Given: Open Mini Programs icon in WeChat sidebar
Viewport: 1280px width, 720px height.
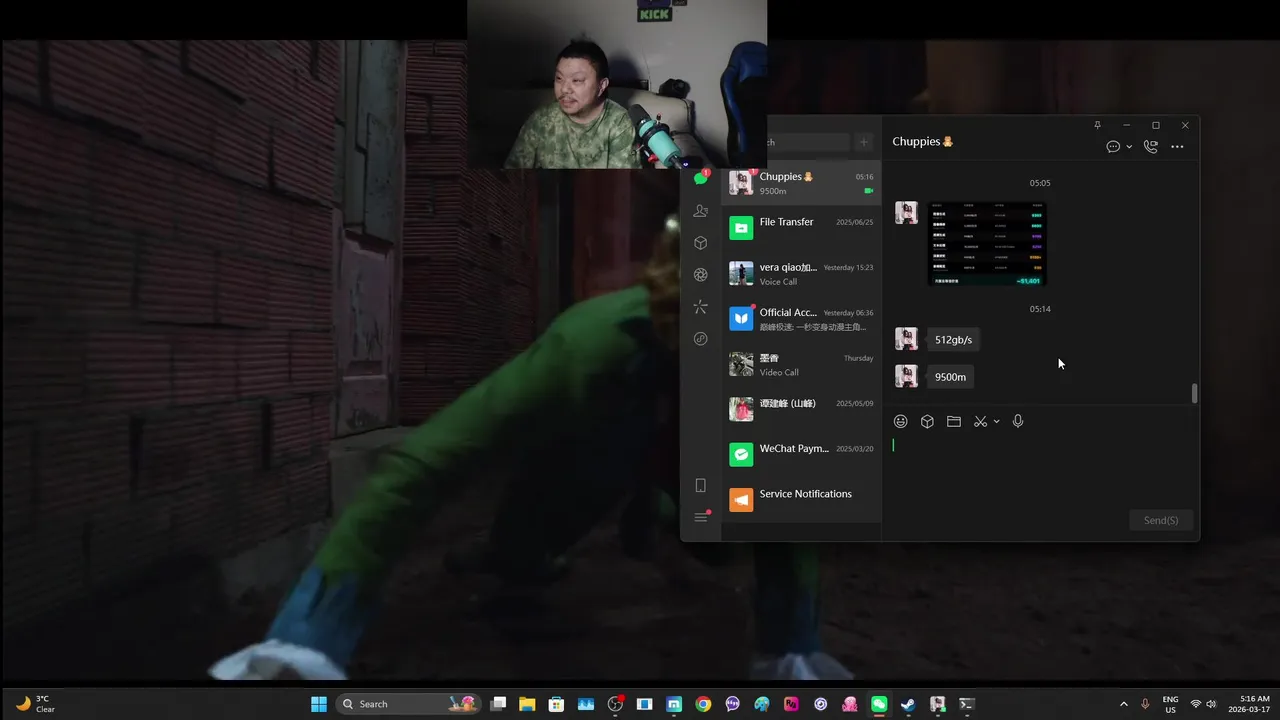Looking at the screenshot, I should tap(700, 339).
